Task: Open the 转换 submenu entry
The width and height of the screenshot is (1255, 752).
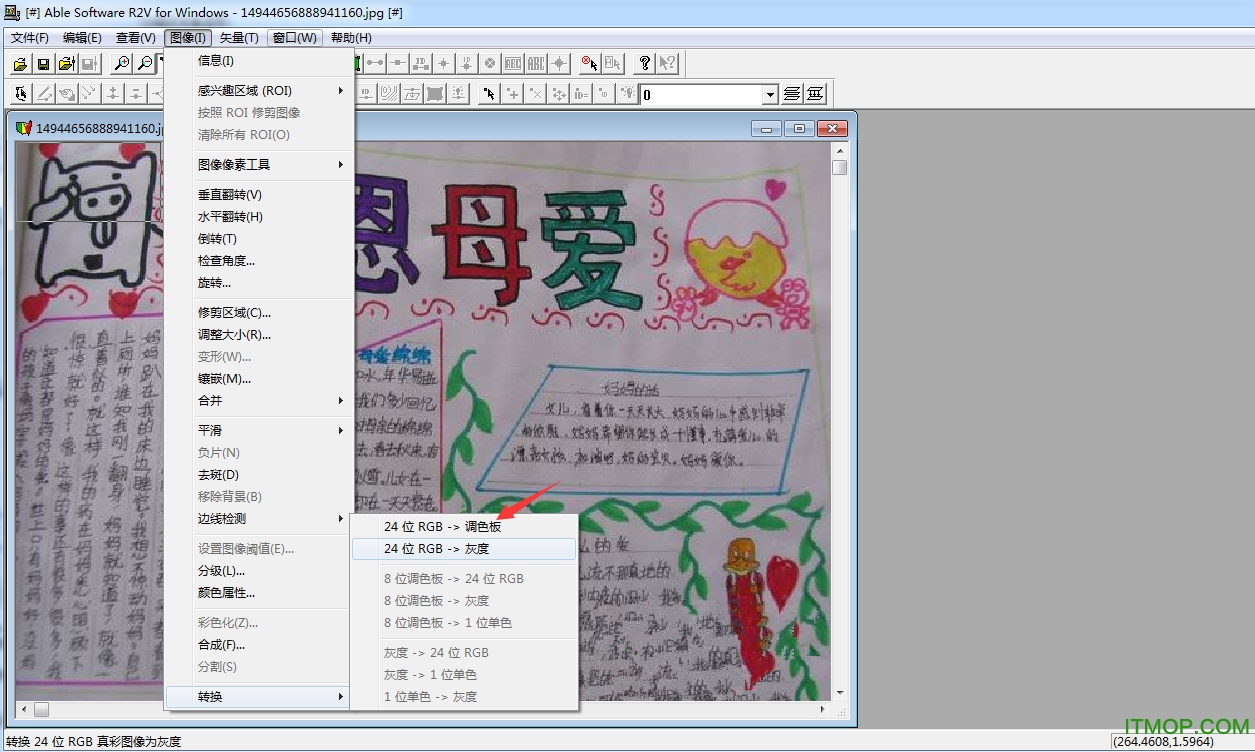Action: (x=258, y=697)
